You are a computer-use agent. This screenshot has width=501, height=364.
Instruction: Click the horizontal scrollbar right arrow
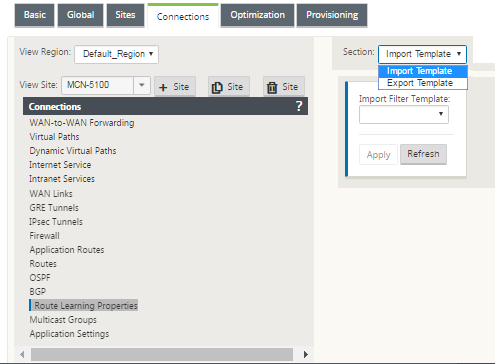point(306,354)
